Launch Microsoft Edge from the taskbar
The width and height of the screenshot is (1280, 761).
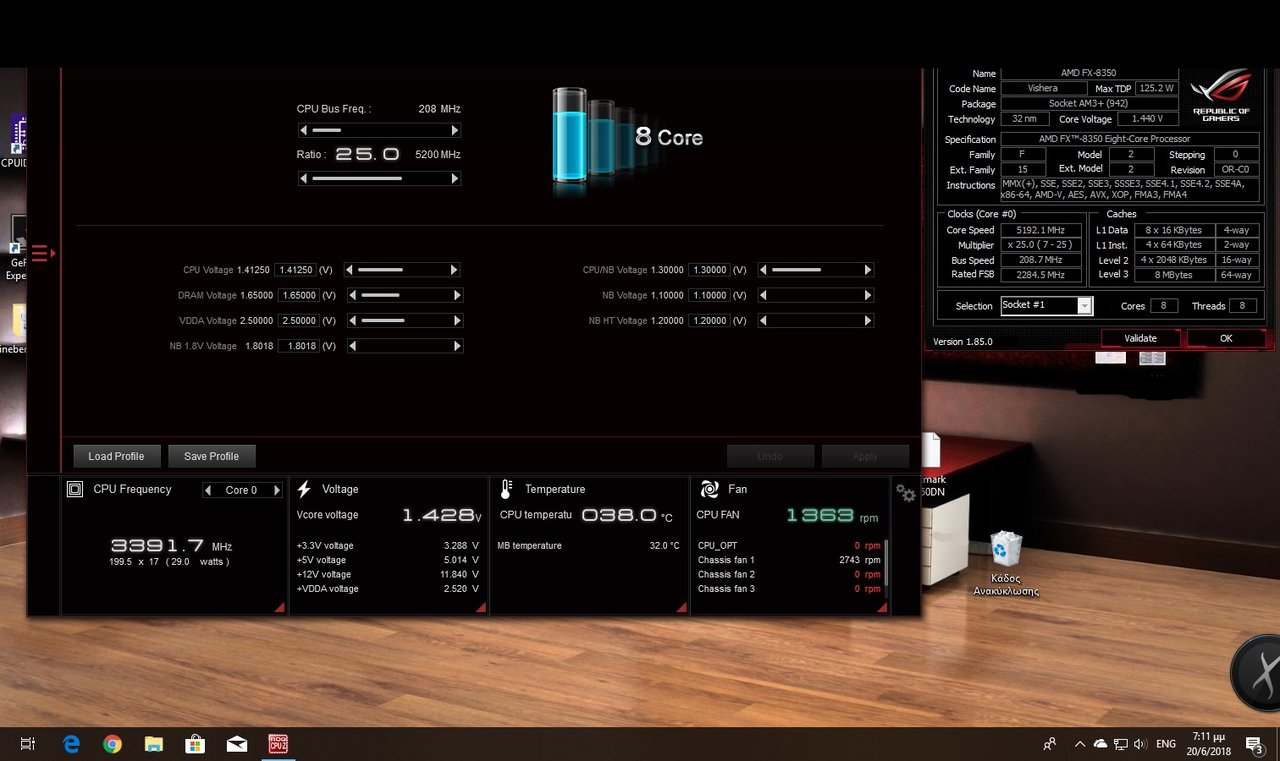click(x=71, y=744)
